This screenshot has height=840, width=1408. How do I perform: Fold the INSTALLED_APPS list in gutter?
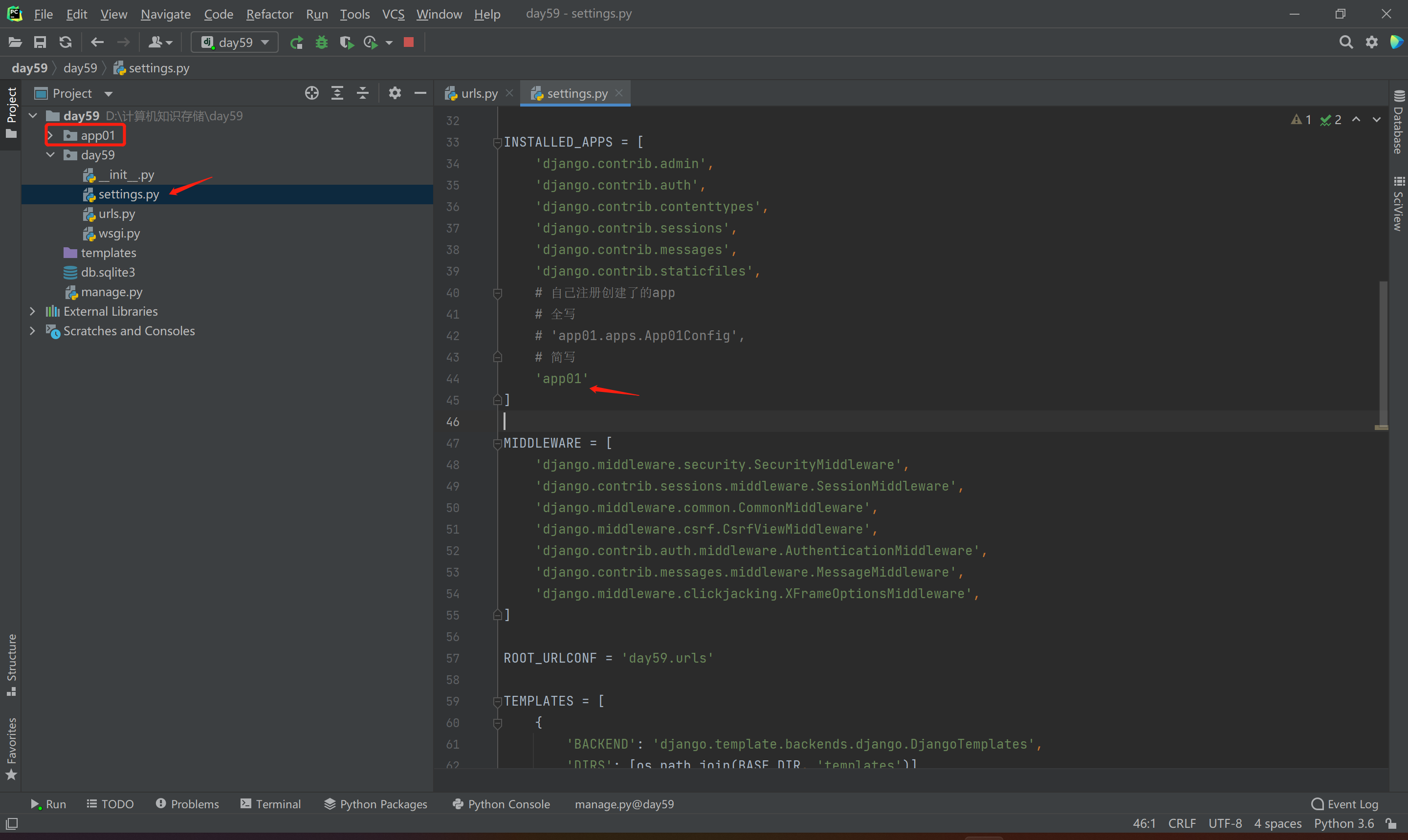tap(497, 142)
